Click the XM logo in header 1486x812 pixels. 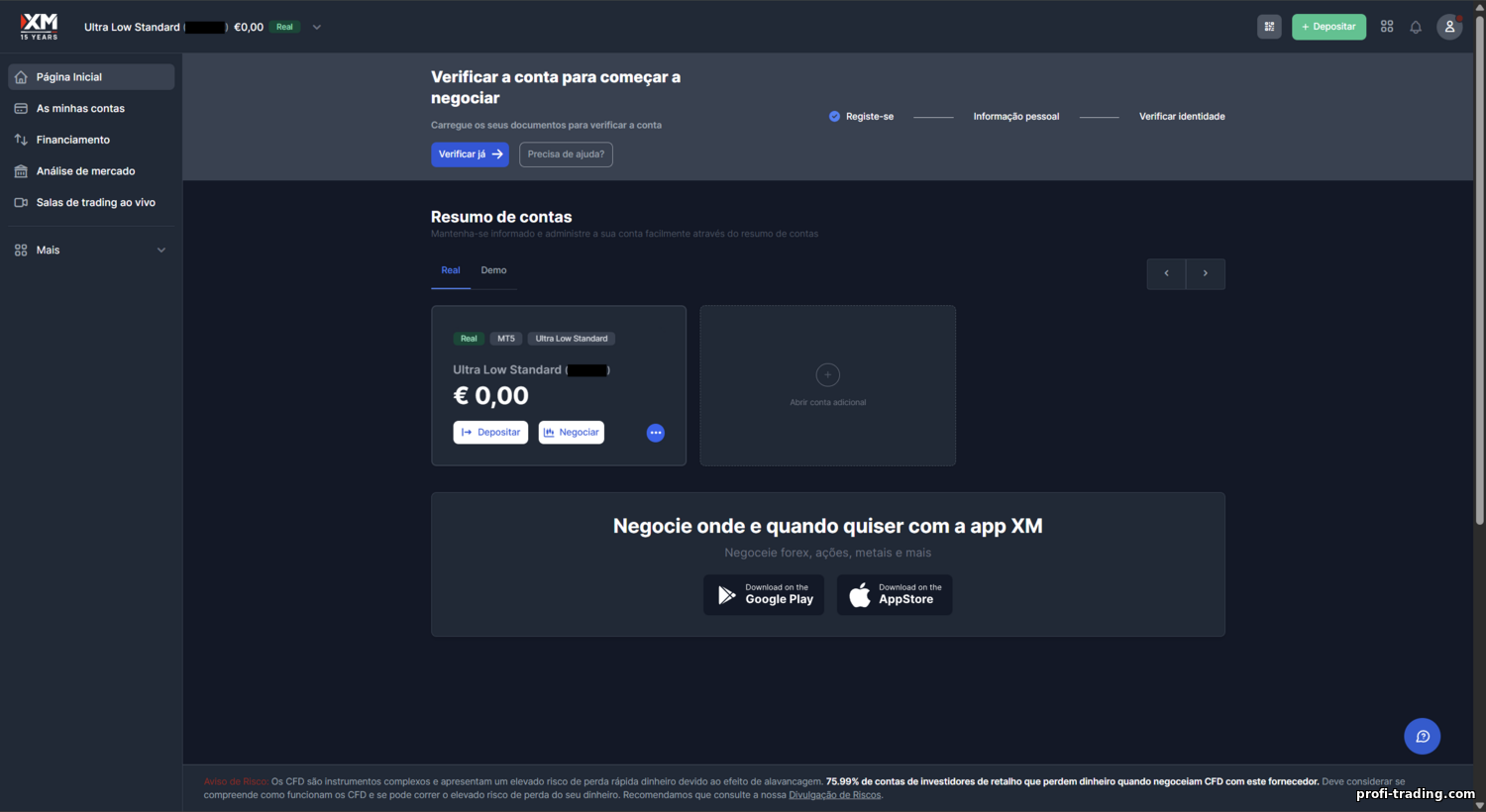tap(39, 26)
